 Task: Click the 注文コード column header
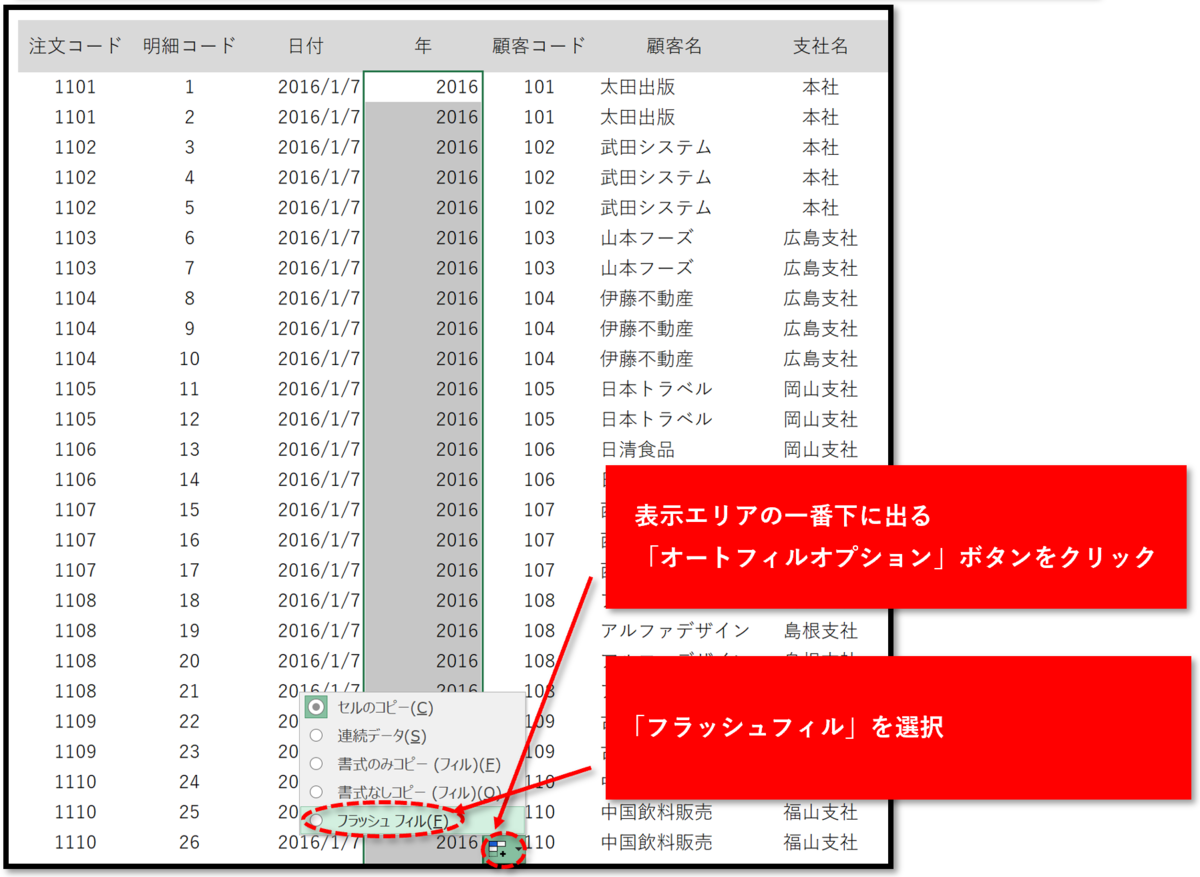(x=75, y=45)
